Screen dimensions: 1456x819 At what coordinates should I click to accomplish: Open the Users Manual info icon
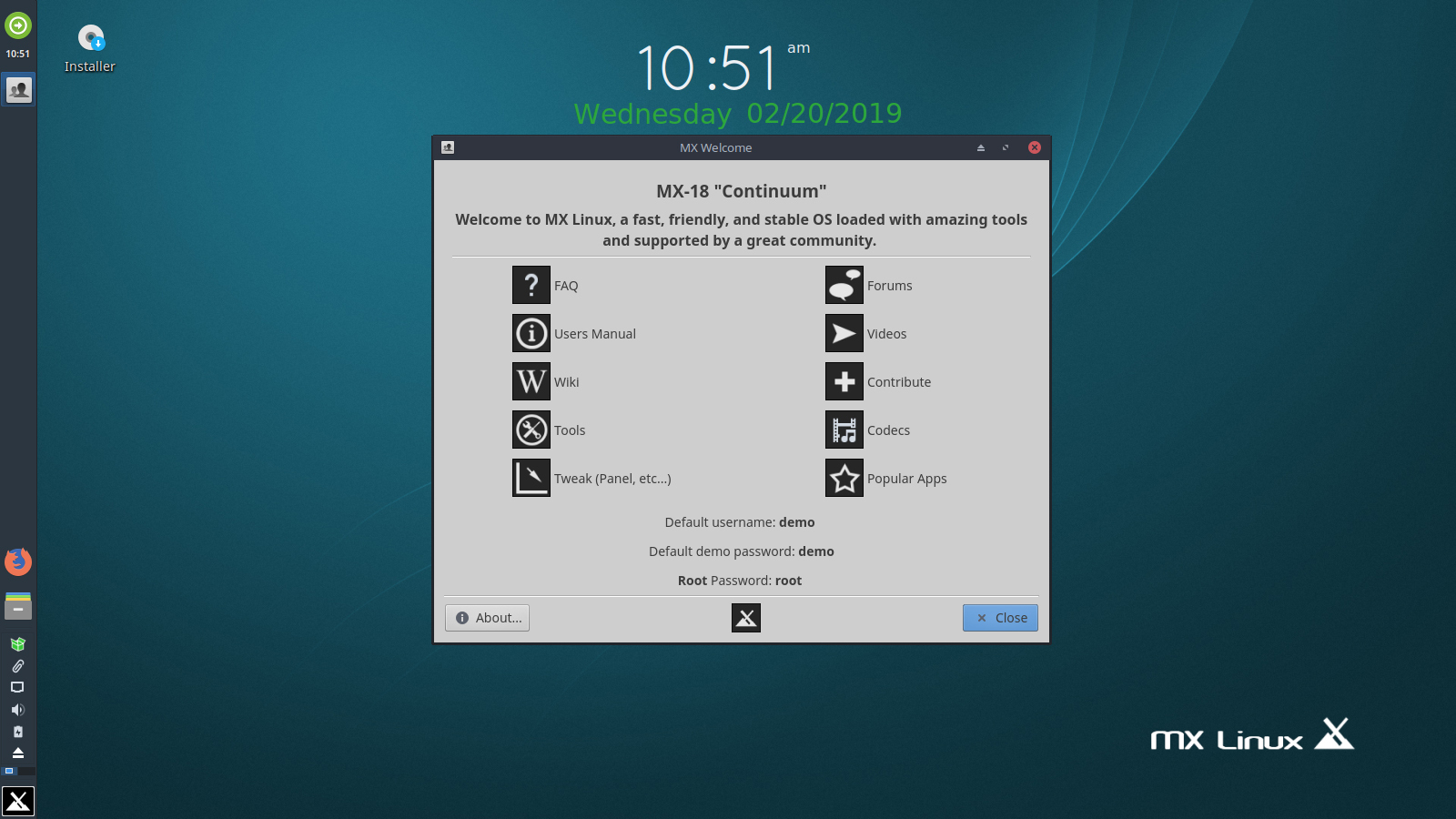531,333
